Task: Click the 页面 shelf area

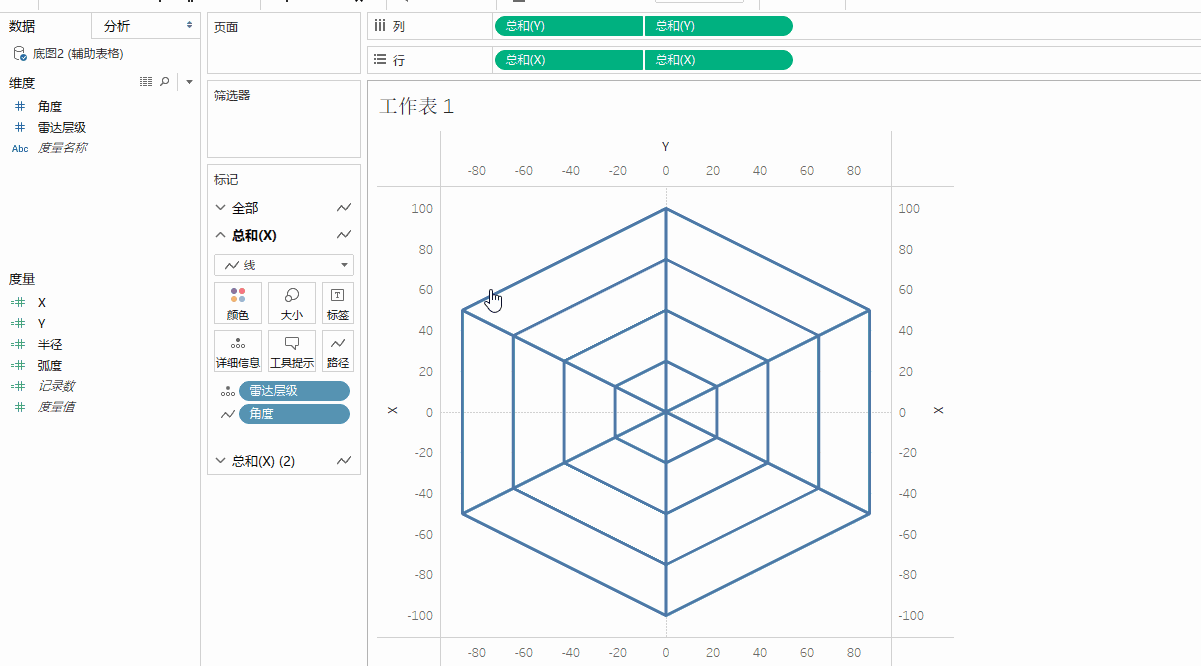Action: pos(284,44)
